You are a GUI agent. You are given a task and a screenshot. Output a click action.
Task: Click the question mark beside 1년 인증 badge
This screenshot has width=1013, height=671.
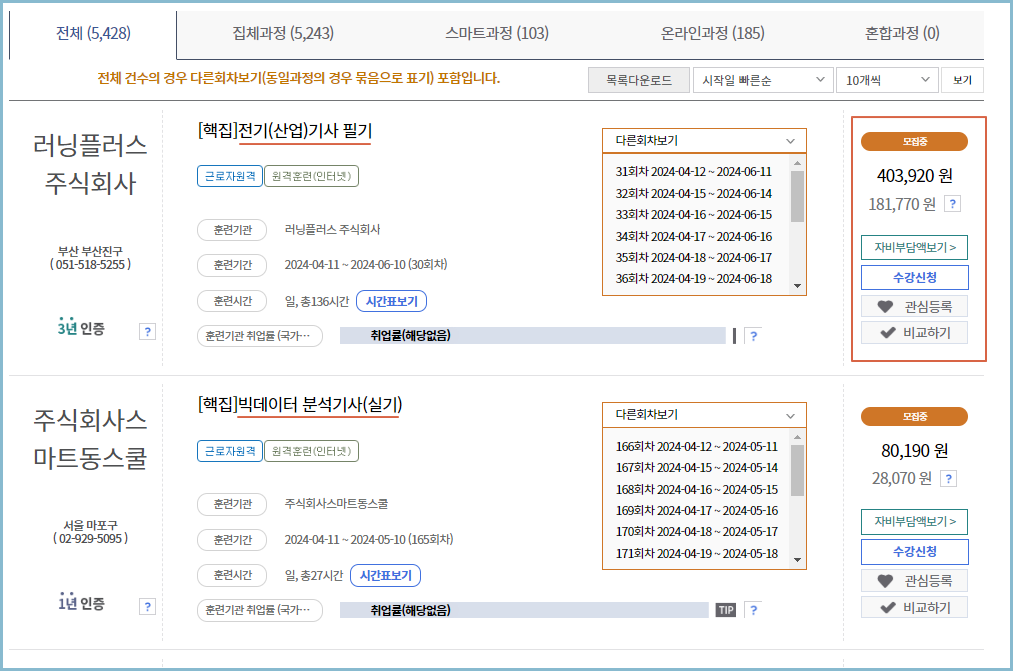coord(147,605)
